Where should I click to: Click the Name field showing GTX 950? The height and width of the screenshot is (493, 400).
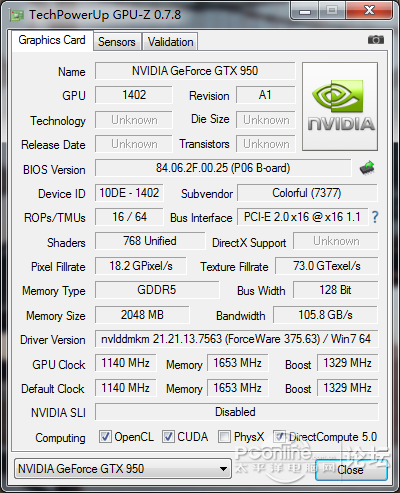point(195,71)
